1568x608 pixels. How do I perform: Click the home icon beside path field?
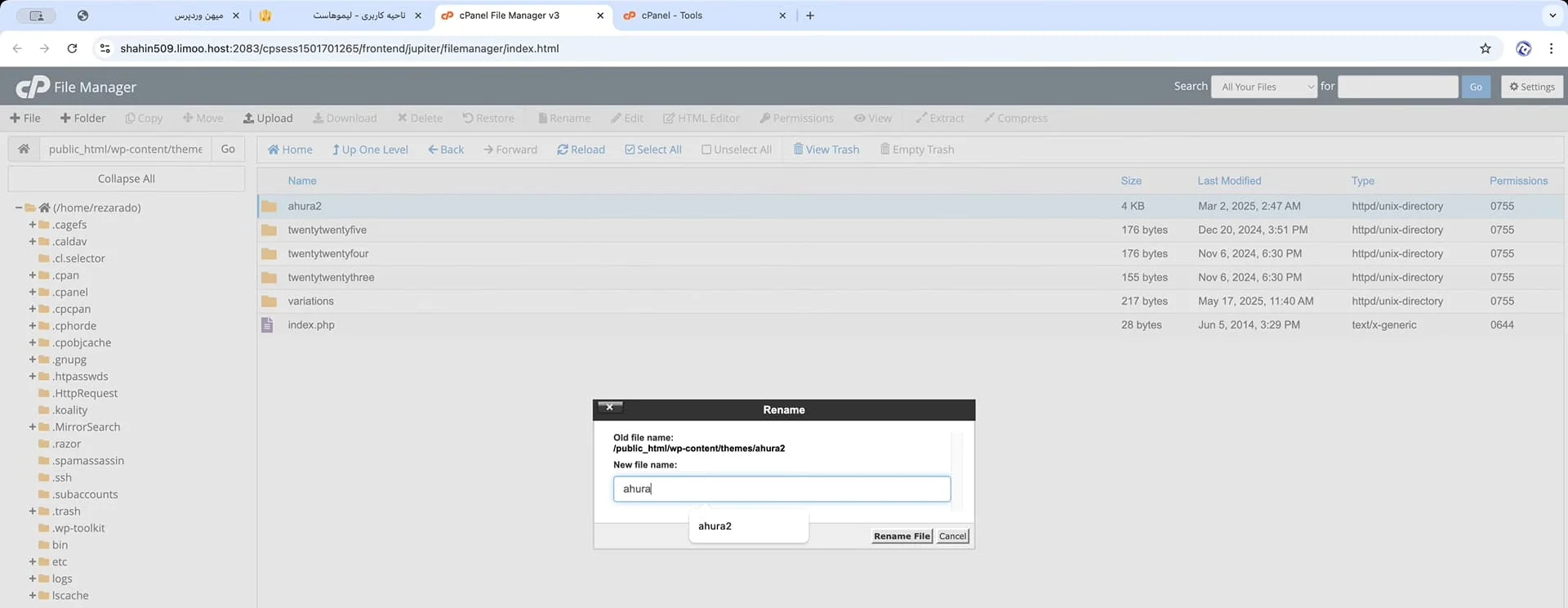(24, 149)
